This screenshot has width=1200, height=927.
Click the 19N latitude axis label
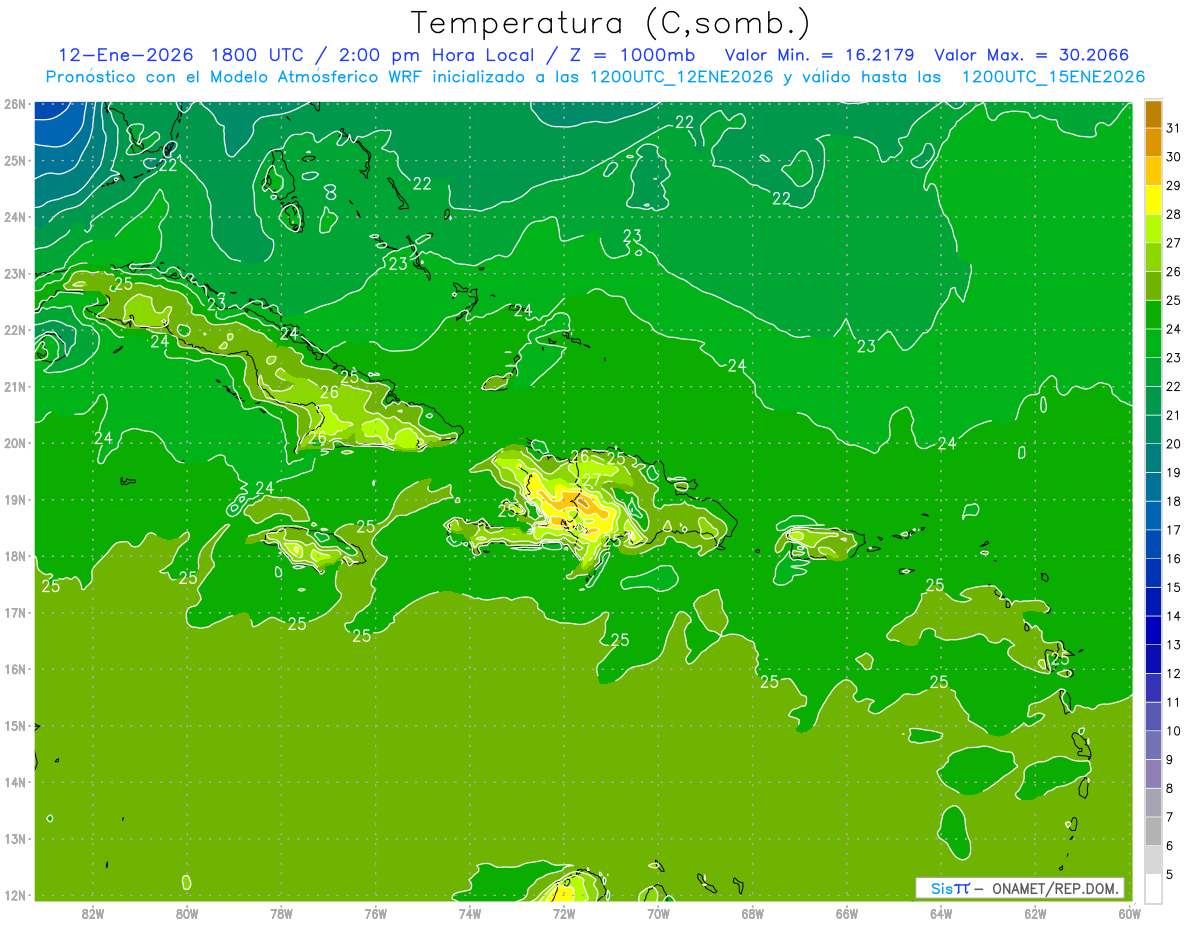click(14, 500)
